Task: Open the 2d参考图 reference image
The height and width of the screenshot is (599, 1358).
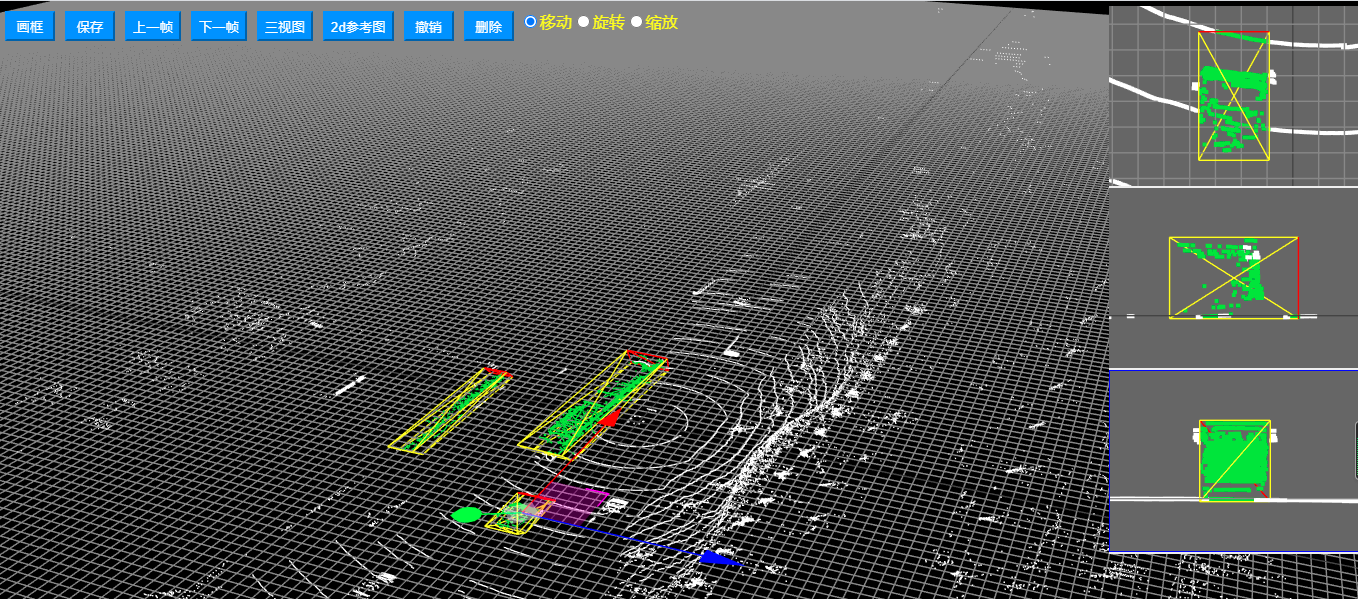Action: point(358,27)
